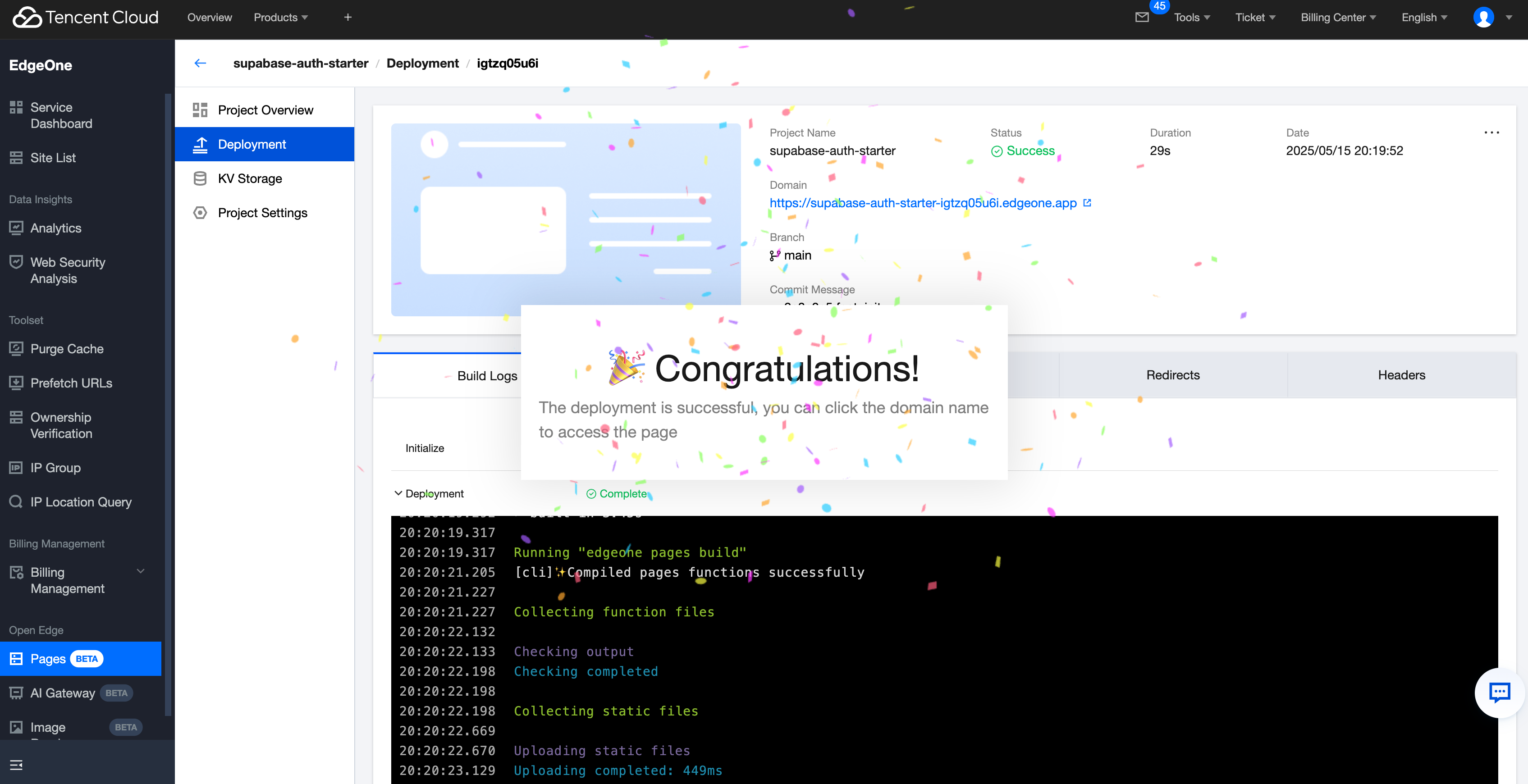Open the supabase-auth-starter edgeone.app domain link

pos(922,203)
